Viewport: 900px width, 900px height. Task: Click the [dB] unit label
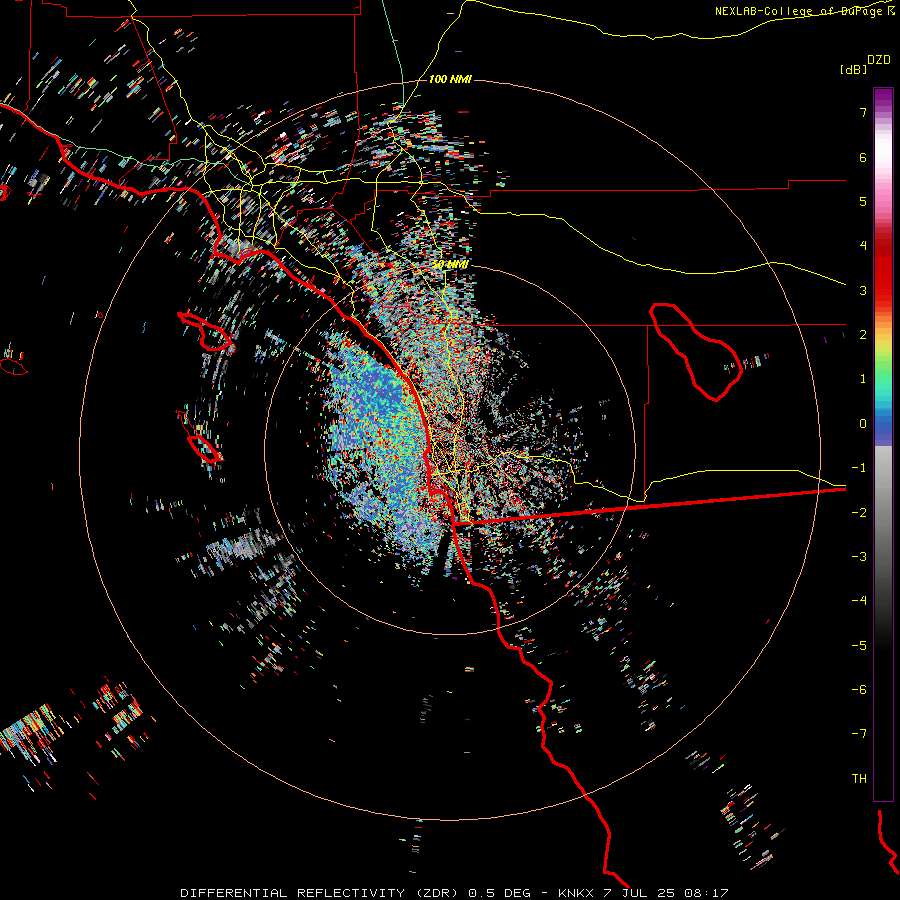853,69
